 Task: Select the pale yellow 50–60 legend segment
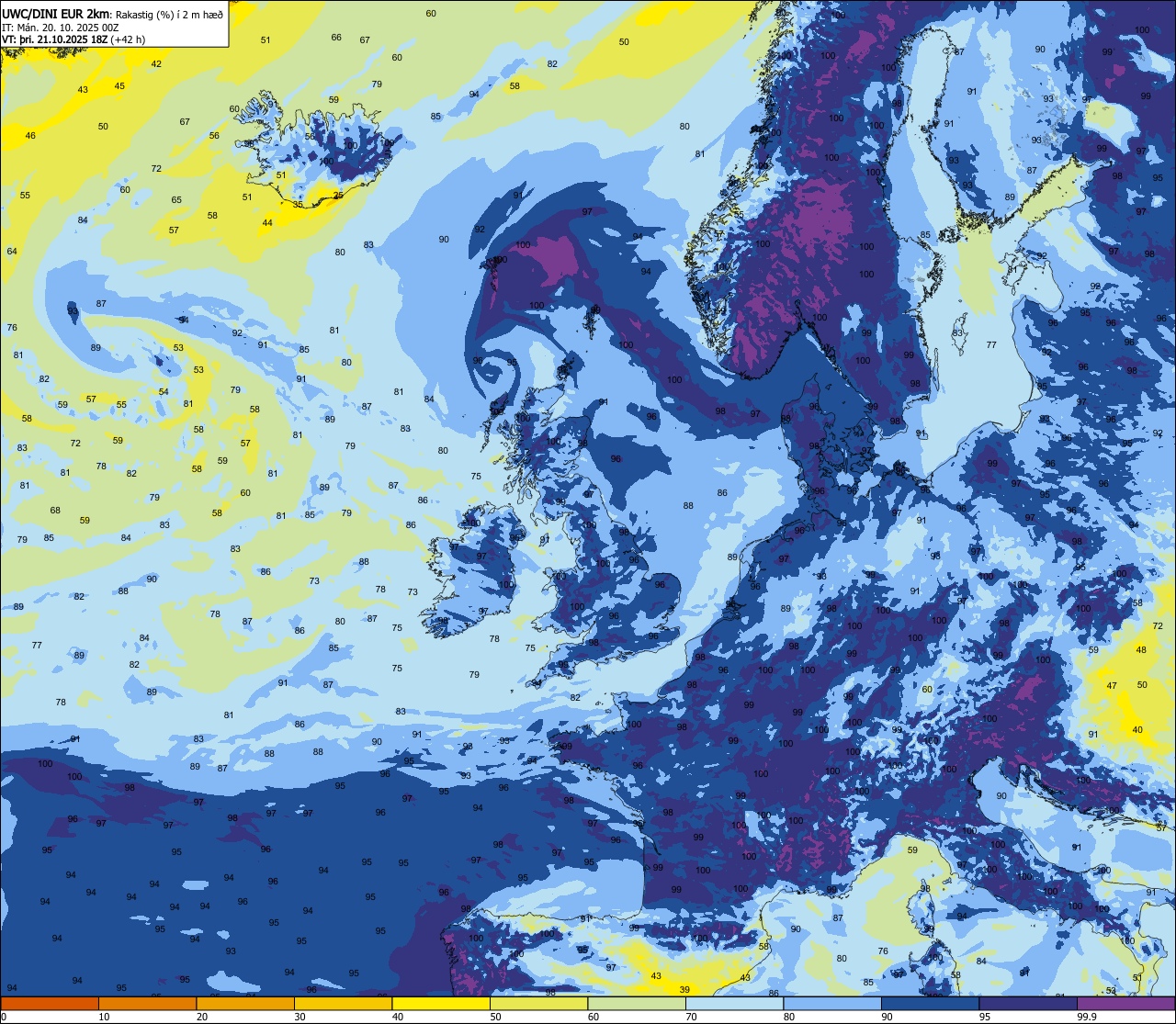coord(538,1004)
